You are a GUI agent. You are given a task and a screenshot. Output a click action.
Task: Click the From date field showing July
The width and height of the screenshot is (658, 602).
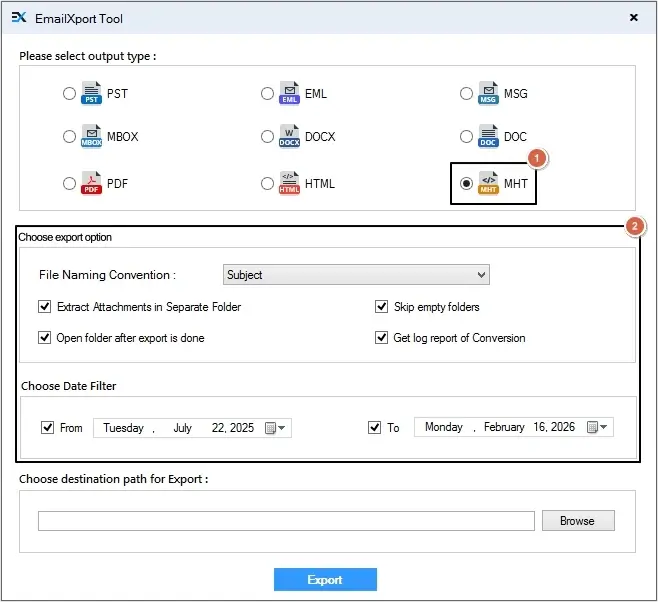[x=192, y=428]
